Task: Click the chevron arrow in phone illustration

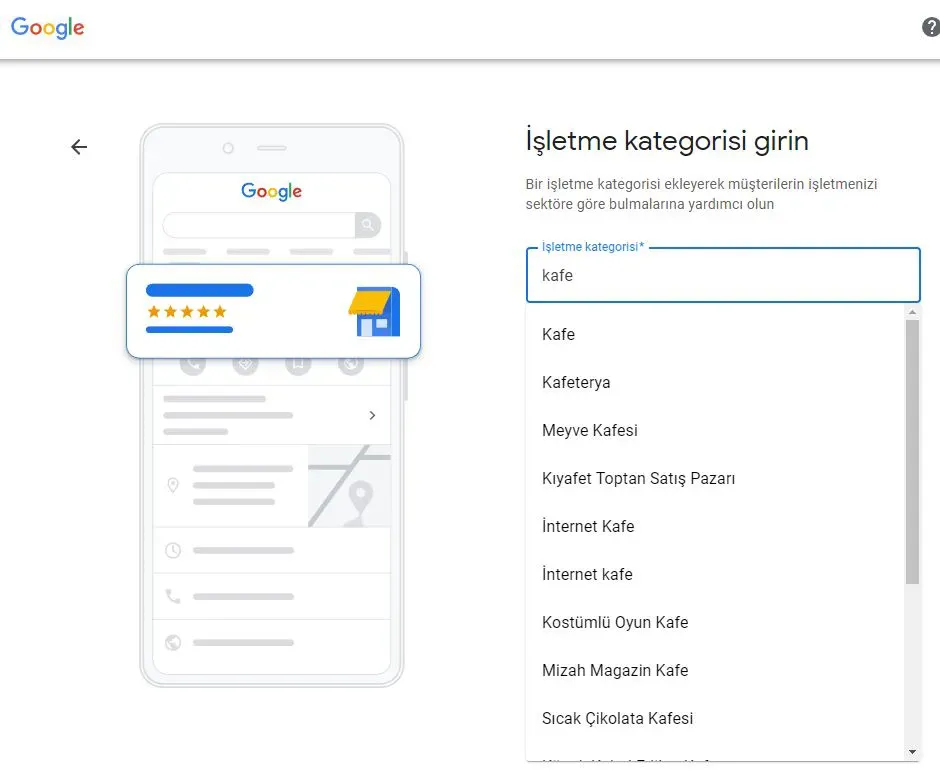Action: (372, 415)
